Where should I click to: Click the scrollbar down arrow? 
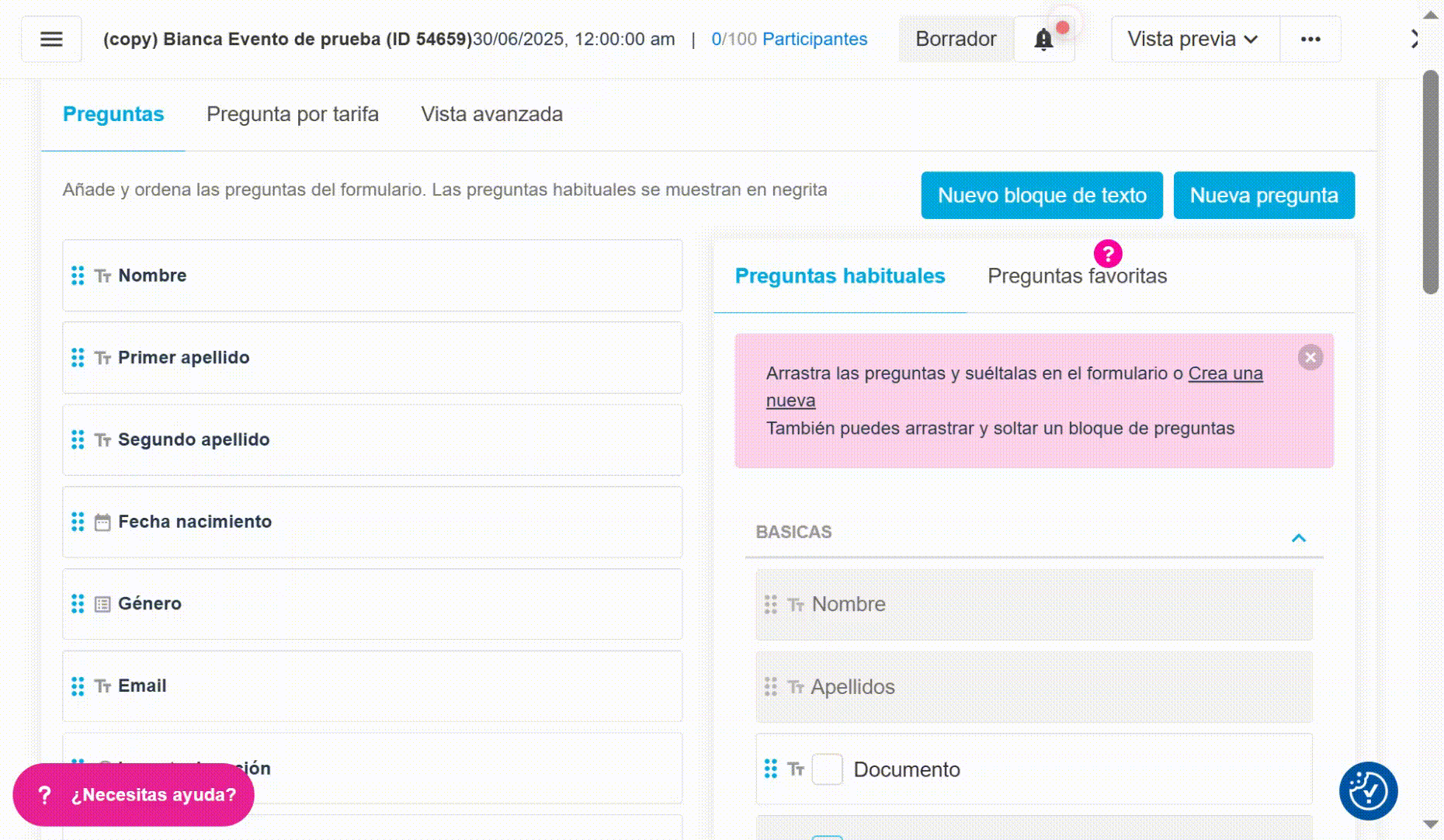click(x=1431, y=824)
